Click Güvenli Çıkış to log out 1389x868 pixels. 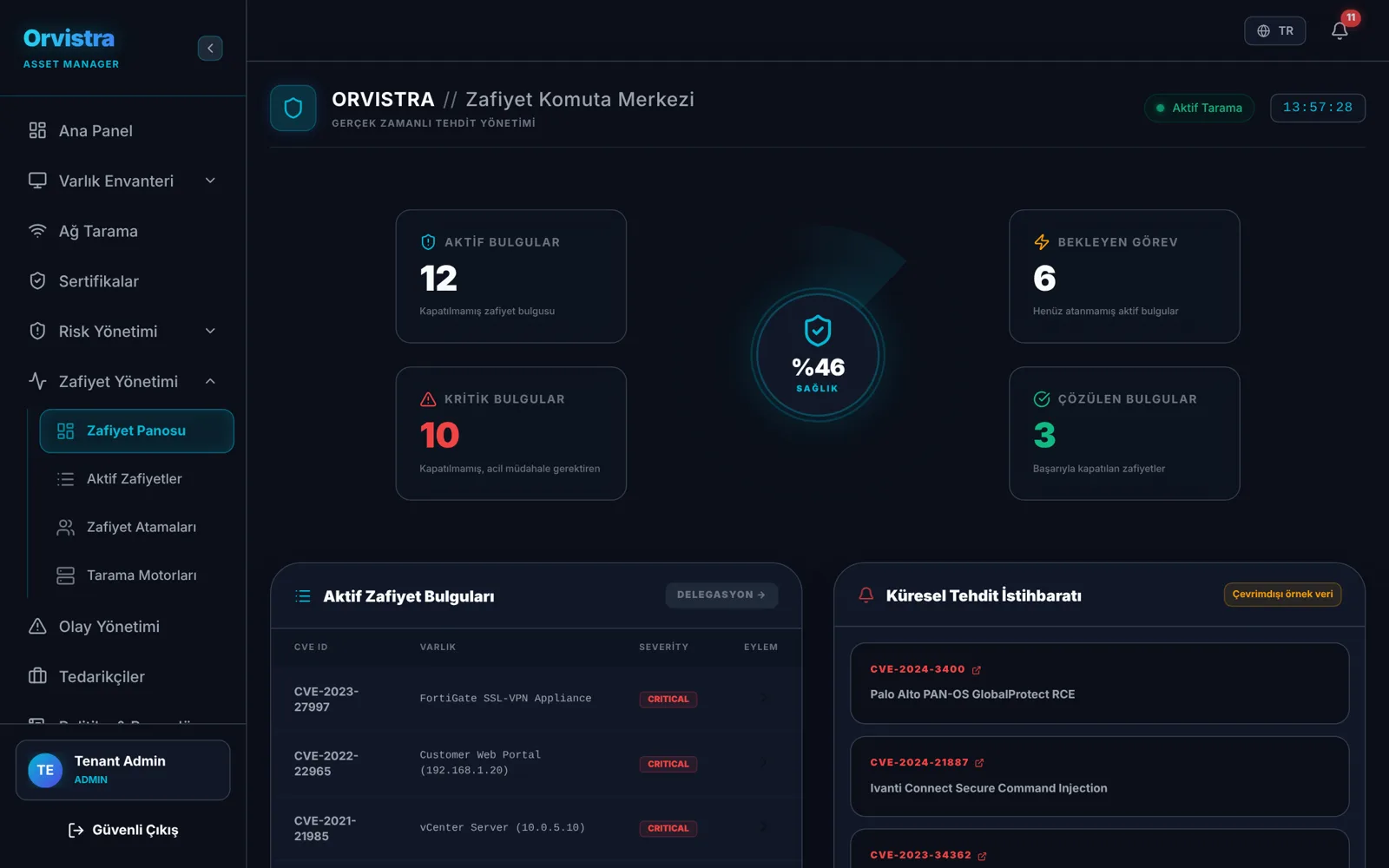(x=123, y=830)
